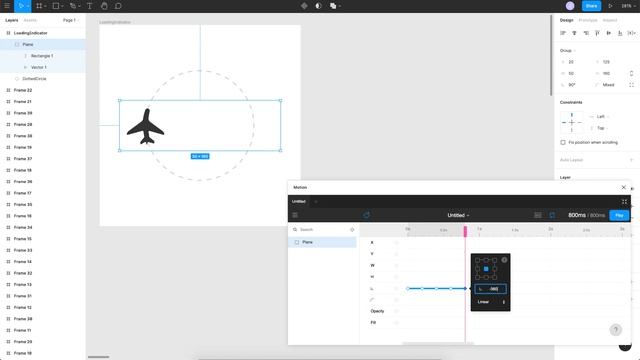640x360 pixels.
Task: Click the Use as mask icon in the top bar
Action: [318, 6]
